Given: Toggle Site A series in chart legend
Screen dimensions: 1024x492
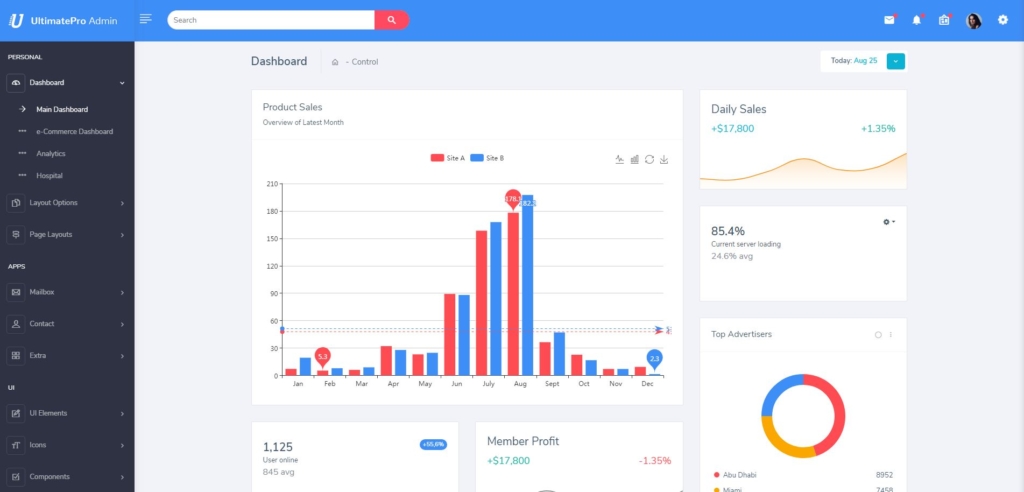Looking at the screenshot, I should click(x=447, y=158).
